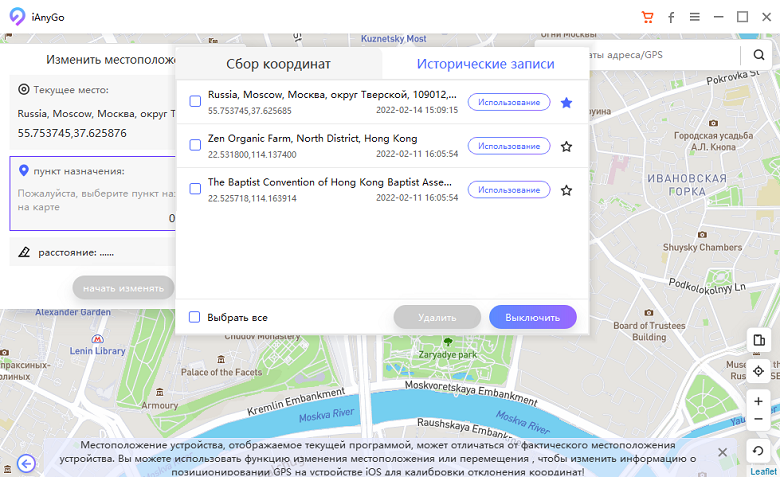Click the начать изменять button
780x477 pixels.
(x=123, y=288)
